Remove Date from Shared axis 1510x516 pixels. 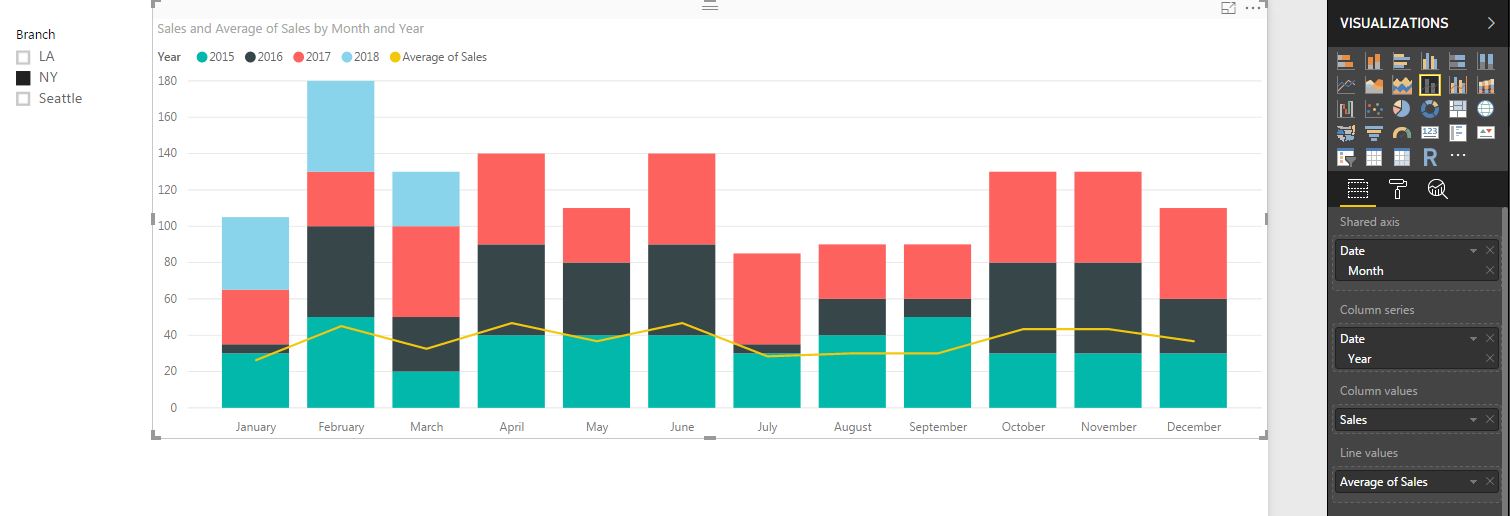1490,251
